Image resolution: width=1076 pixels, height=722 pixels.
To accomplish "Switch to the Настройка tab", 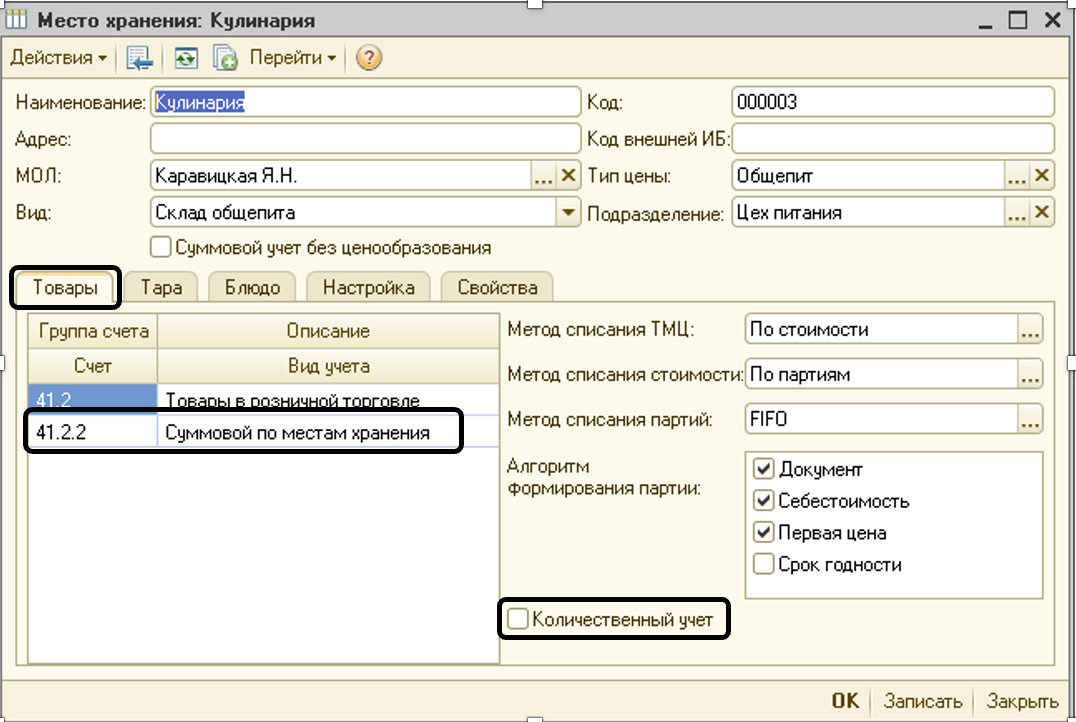I will pyautogui.click(x=368, y=288).
